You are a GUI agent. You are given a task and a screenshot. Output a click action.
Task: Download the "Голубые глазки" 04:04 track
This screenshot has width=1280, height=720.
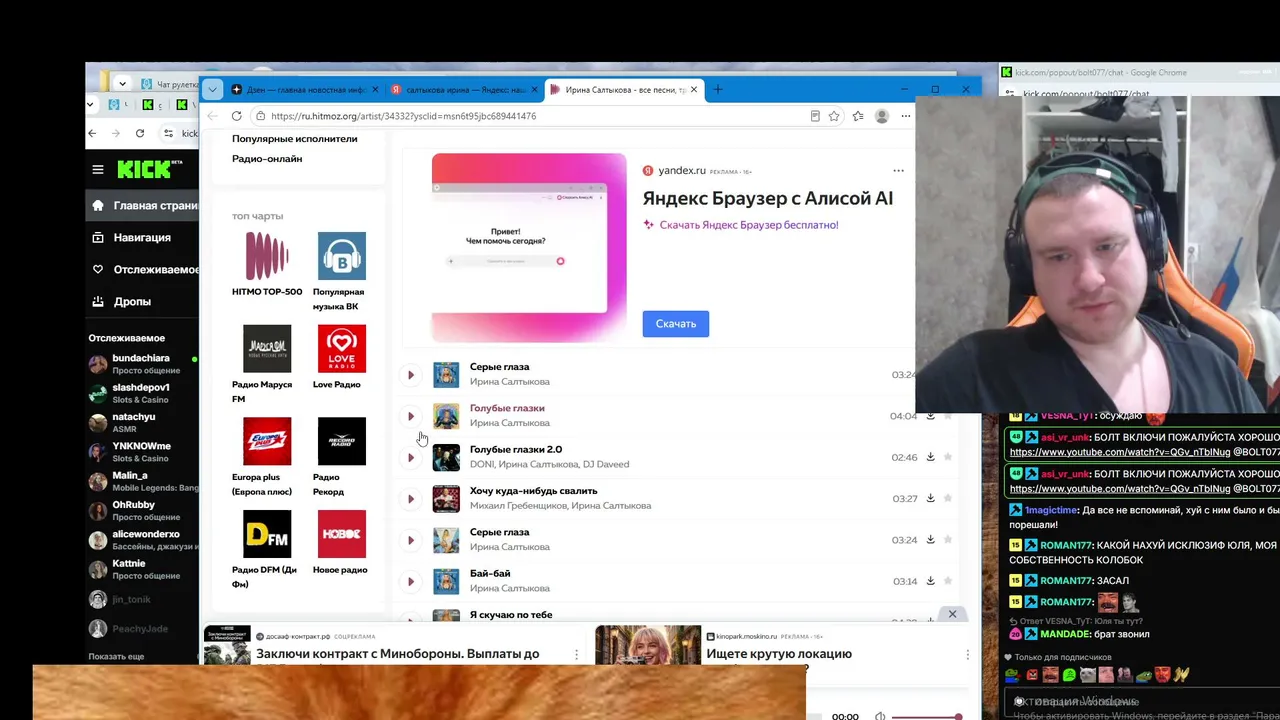[930, 415]
